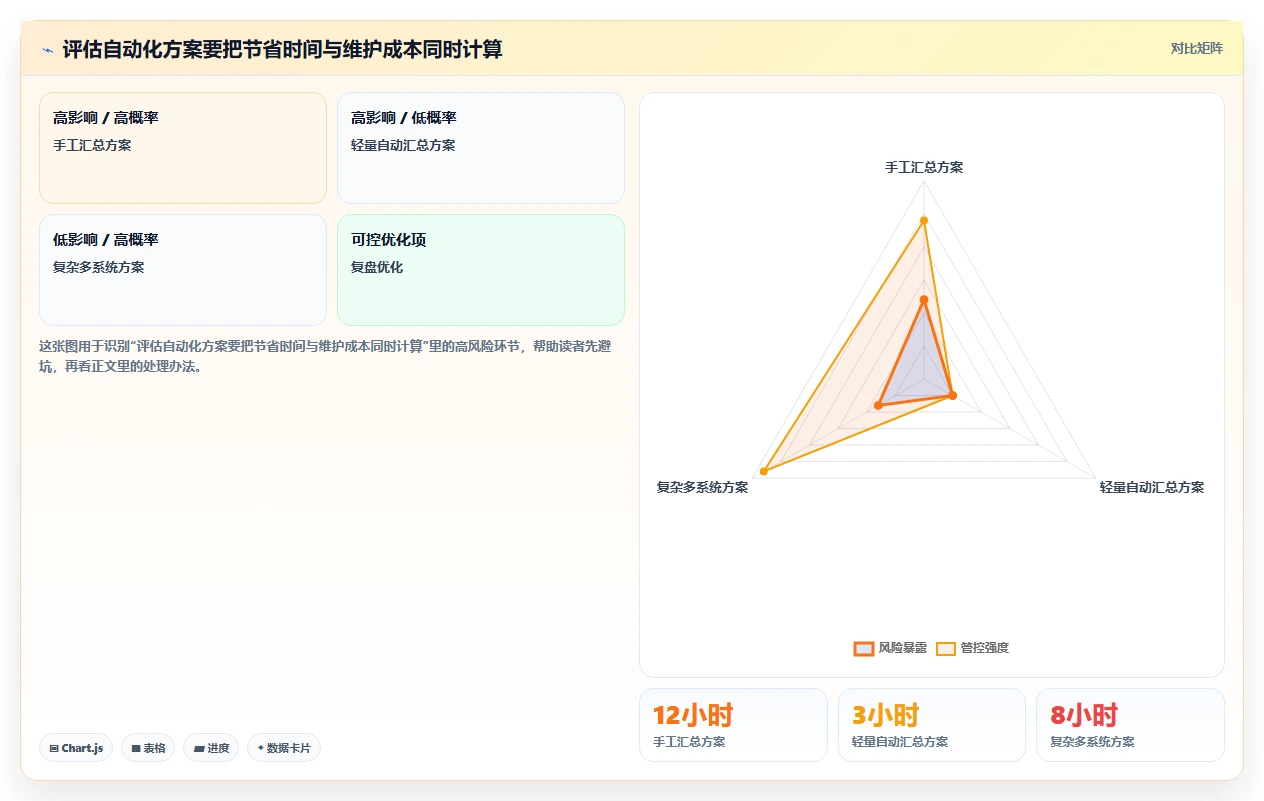Click the 复杂多系统方案 caption under 8小时
Image resolution: width=1264 pixels, height=801 pixels.
[x=1092, y=742]
